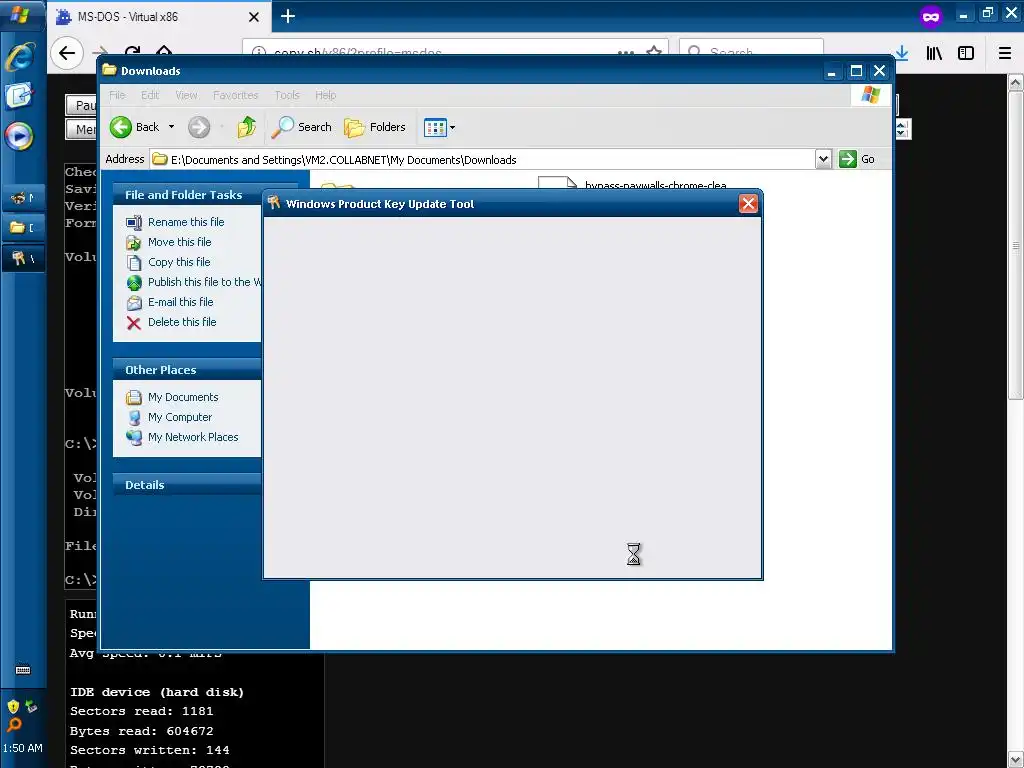Click the on-screen keyboard tray icon

23,670
